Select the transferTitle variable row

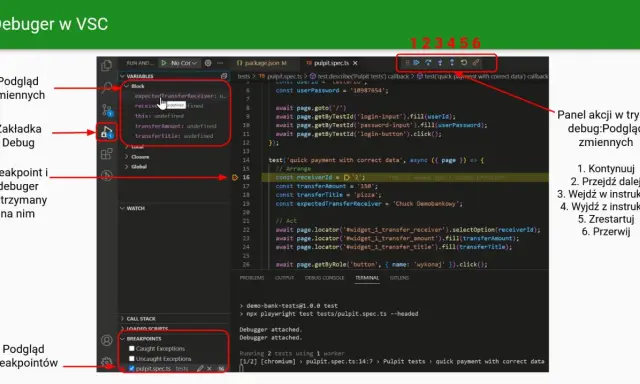click(174, 136)
